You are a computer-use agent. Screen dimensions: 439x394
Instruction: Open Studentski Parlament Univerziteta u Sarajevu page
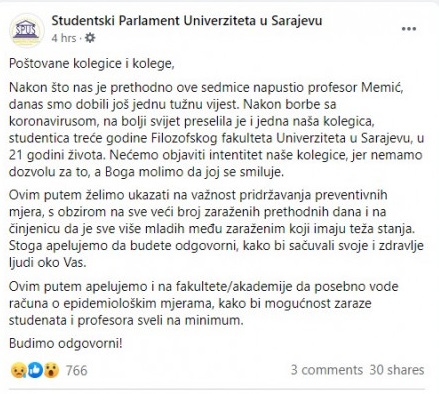click(187, 21)
